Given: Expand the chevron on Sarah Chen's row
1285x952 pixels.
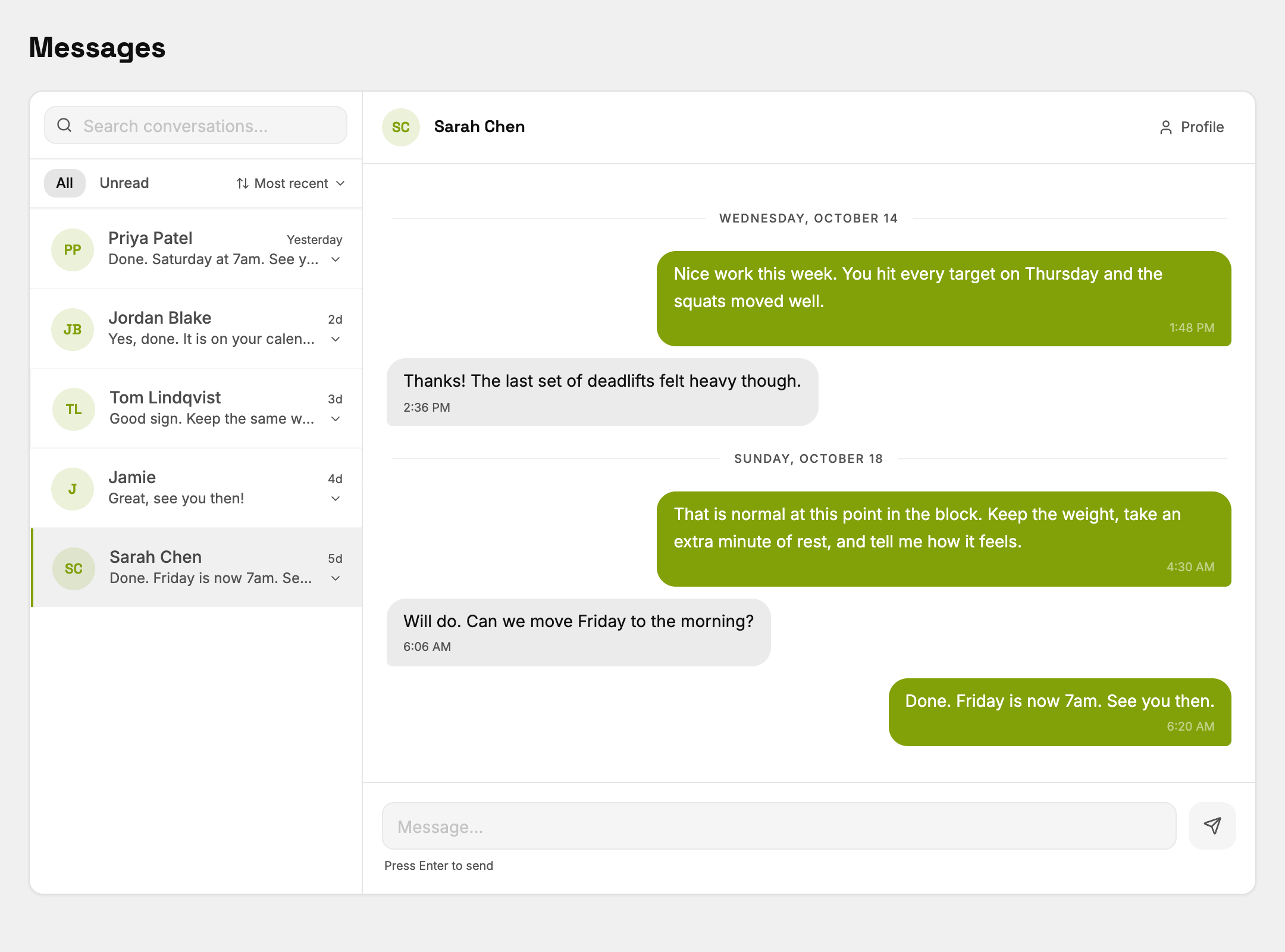Looking at the screenshot, I should click(x=336, y=578).
